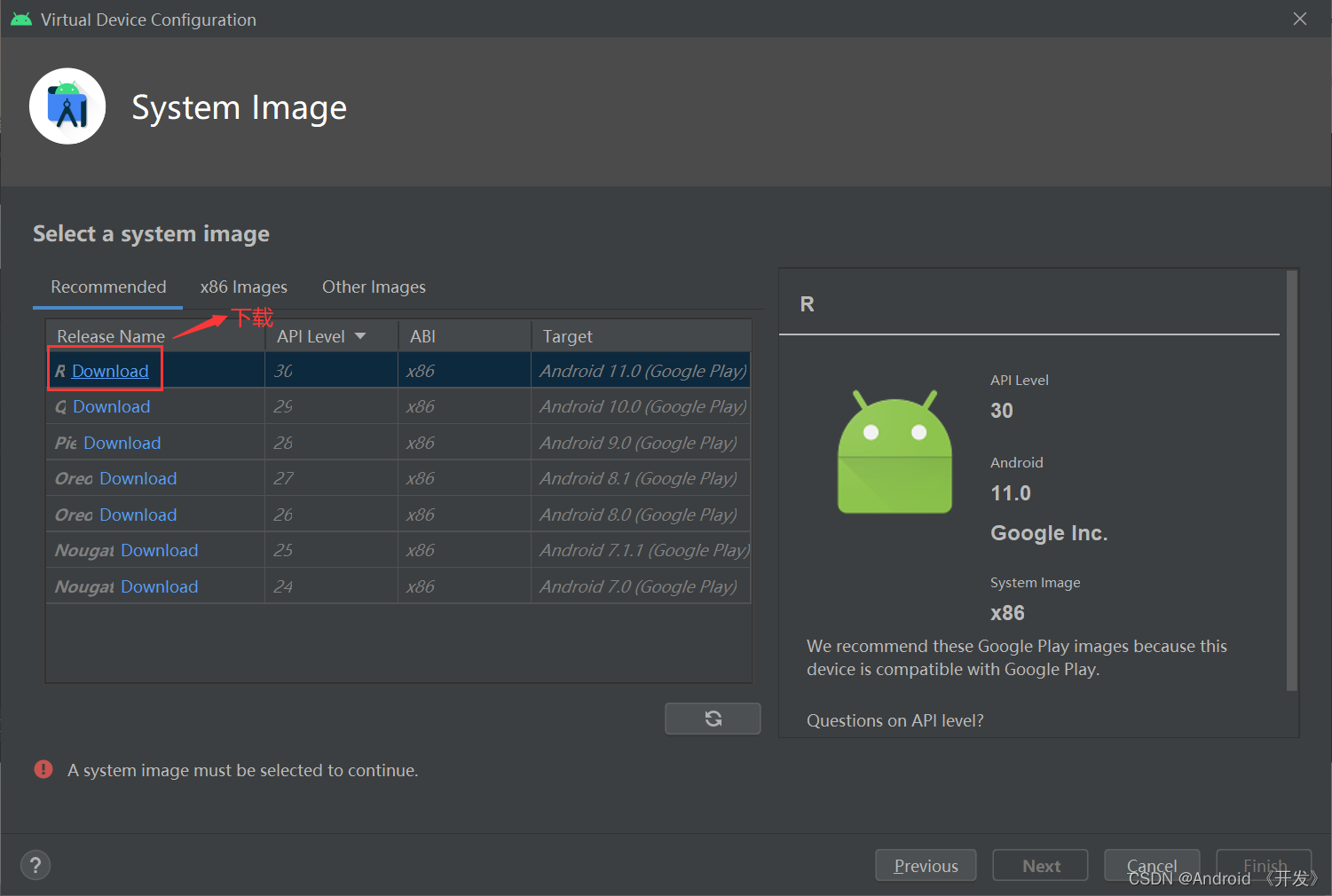This screenshot has width=1332, height=896.
Task: Click the Finish button
Action: coord(1265,866)
